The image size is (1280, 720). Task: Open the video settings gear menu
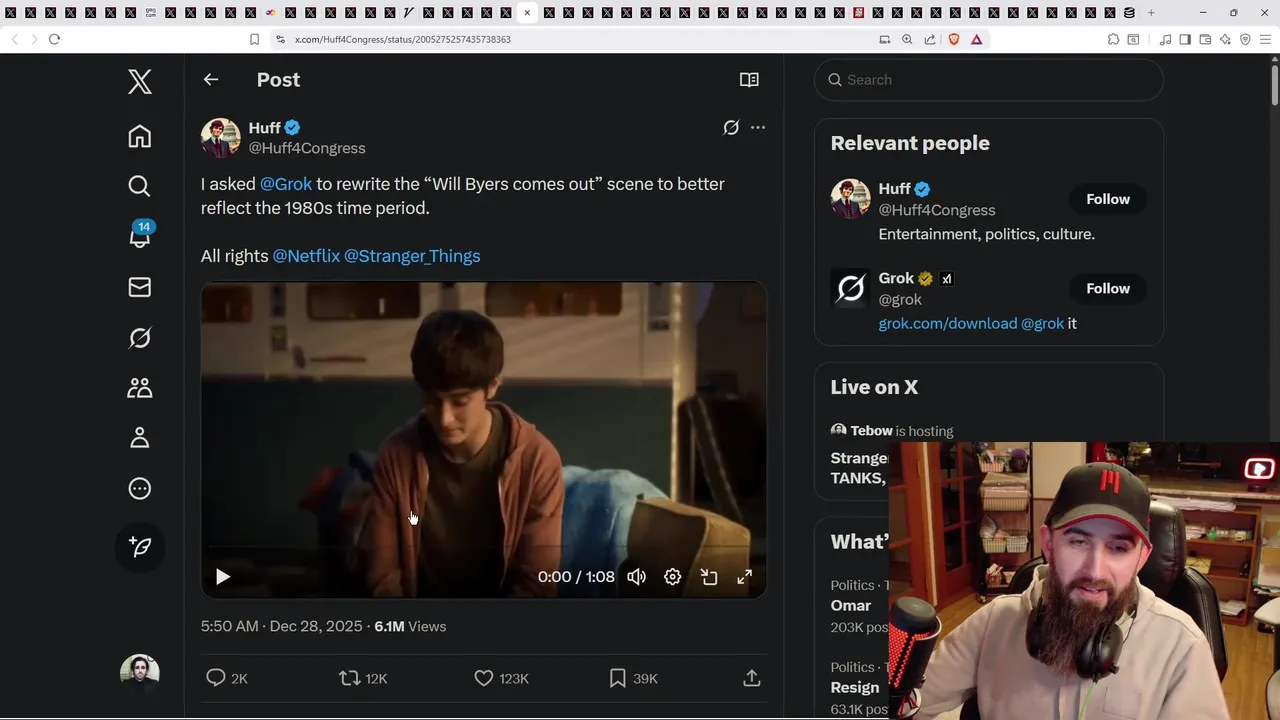click(x=673, y=577)
